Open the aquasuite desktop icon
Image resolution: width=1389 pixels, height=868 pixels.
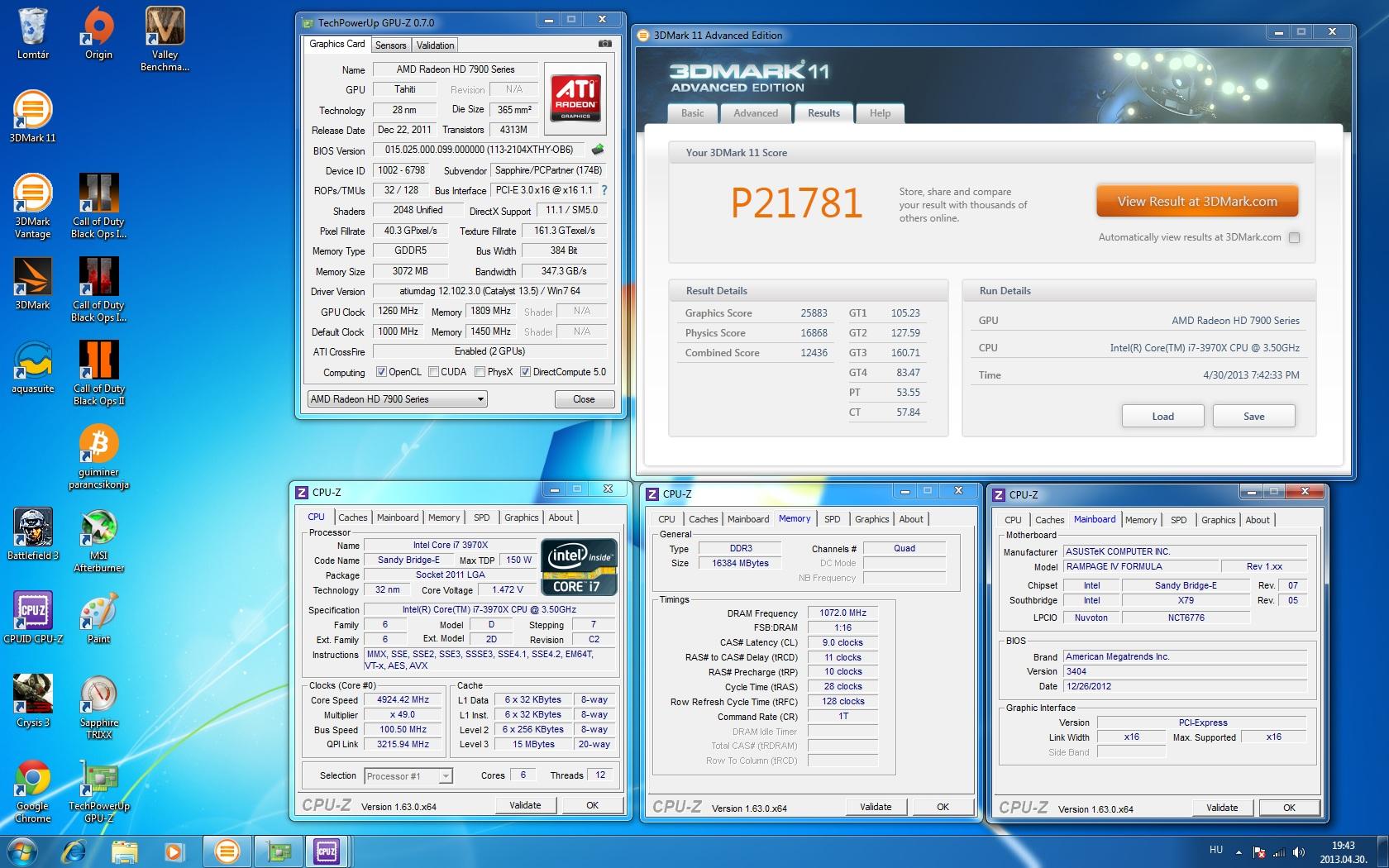point(33,367)
